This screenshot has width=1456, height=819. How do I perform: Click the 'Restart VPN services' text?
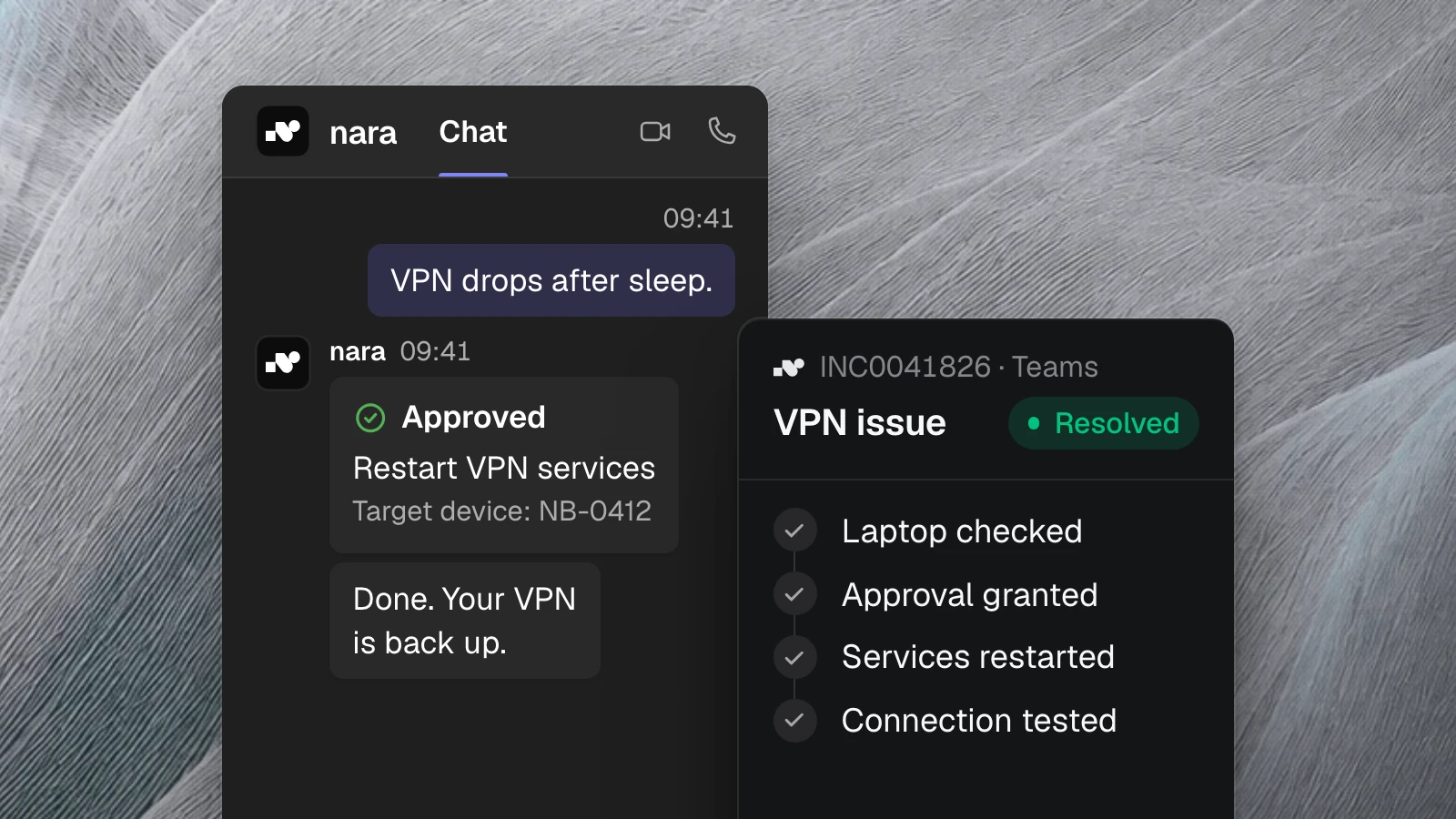[504, 468]
